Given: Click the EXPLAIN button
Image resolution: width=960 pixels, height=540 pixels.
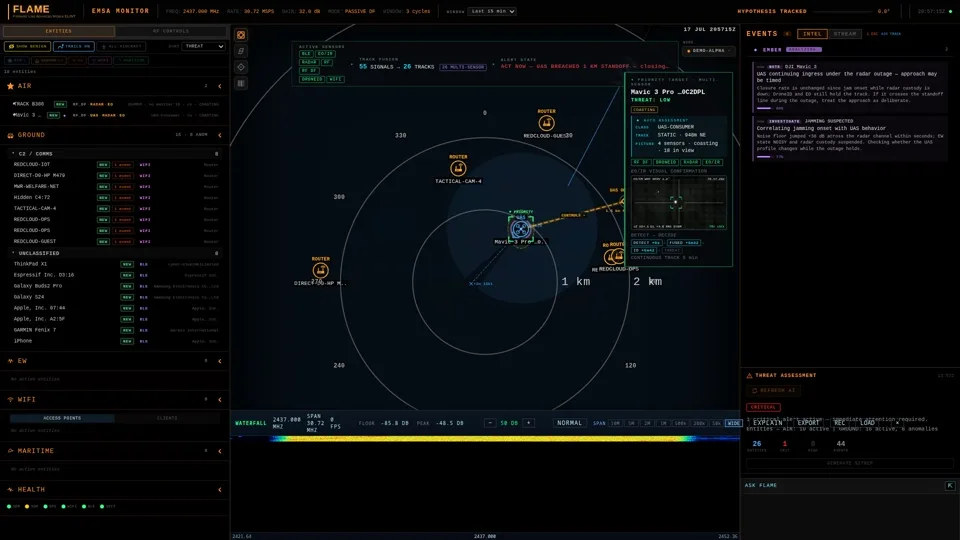Looking at the screenshot, I should tap(768, 423).
